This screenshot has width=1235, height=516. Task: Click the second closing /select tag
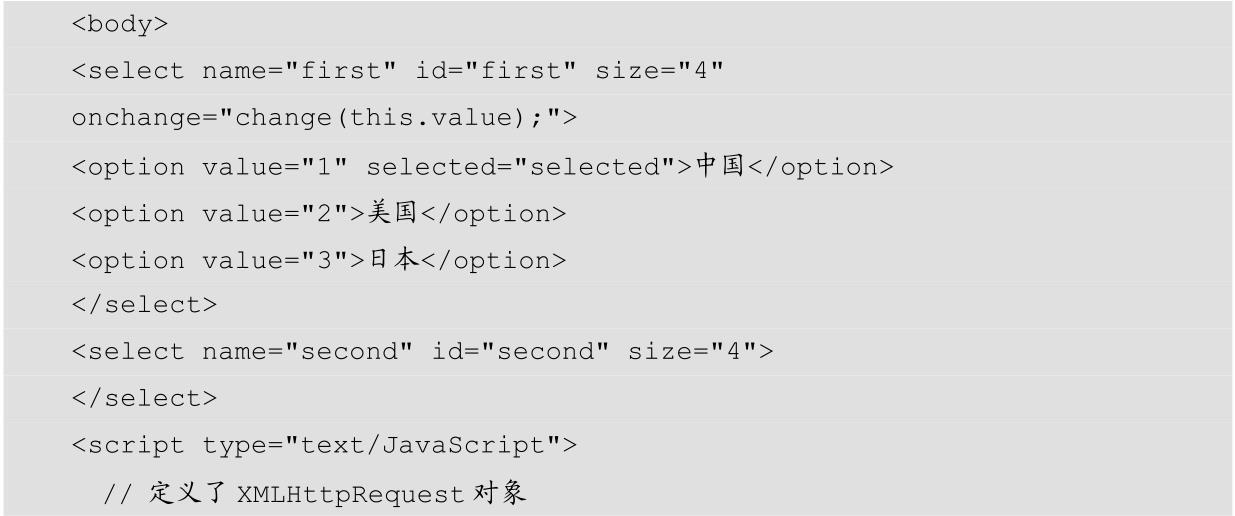point(144,398)
